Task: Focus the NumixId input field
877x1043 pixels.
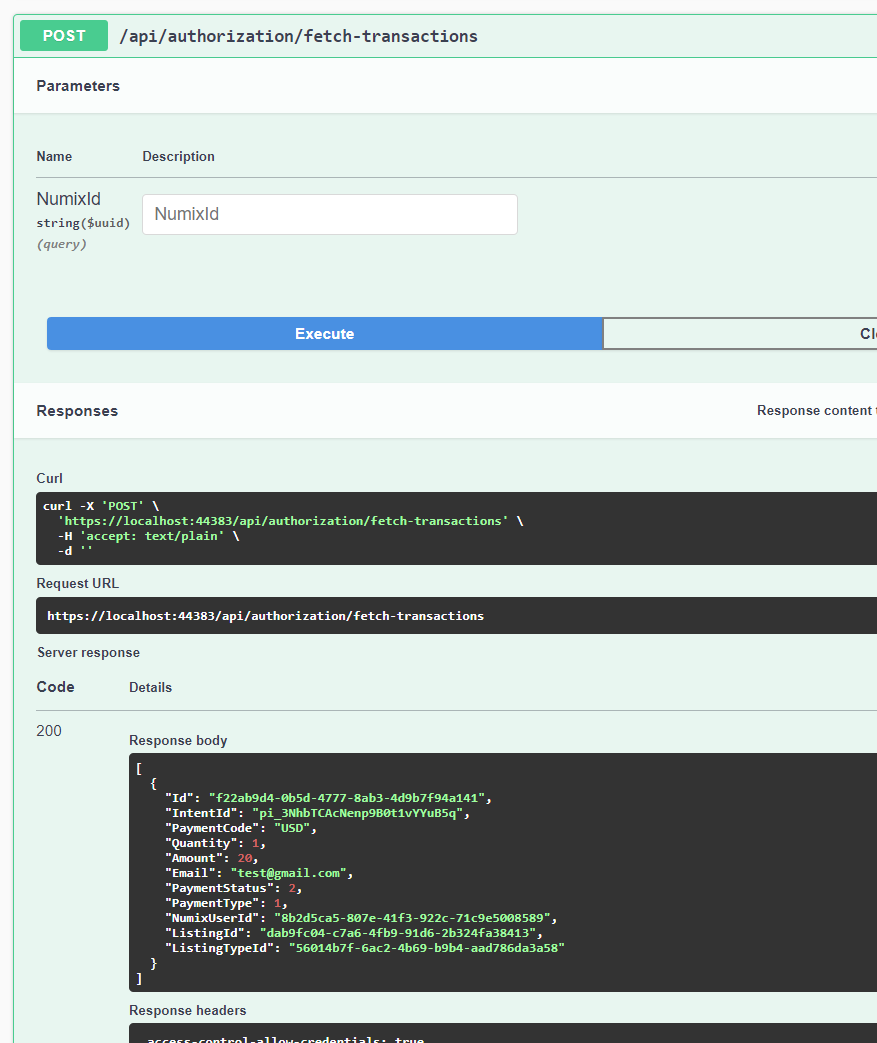Action: coord(329,214)
